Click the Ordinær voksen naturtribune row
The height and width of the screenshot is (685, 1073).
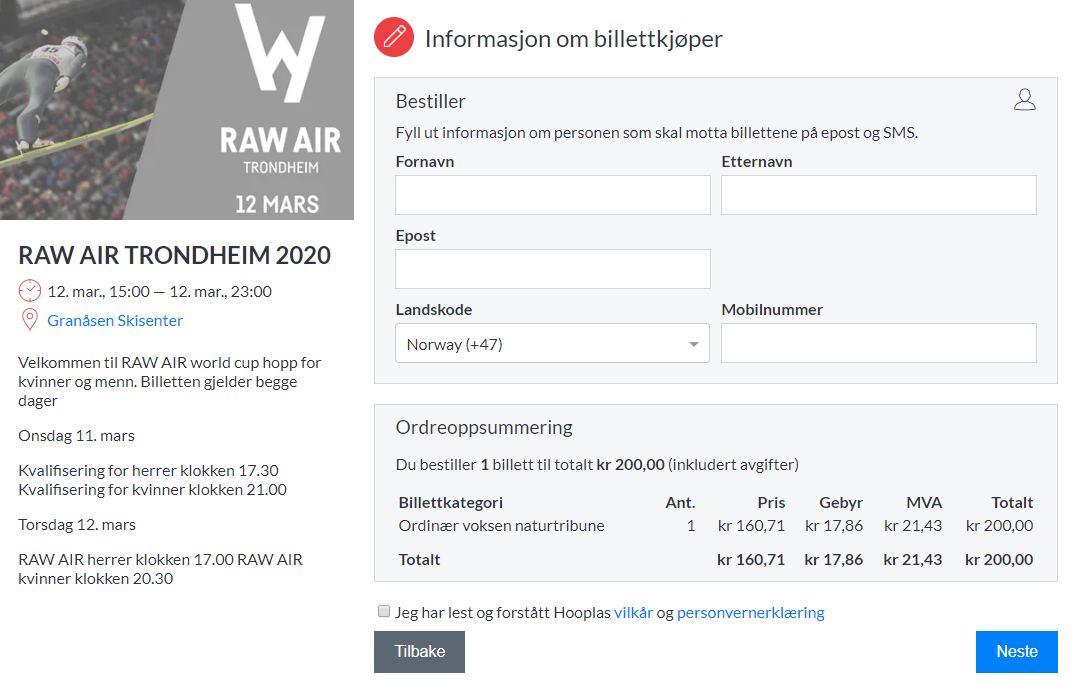[501, 526]
